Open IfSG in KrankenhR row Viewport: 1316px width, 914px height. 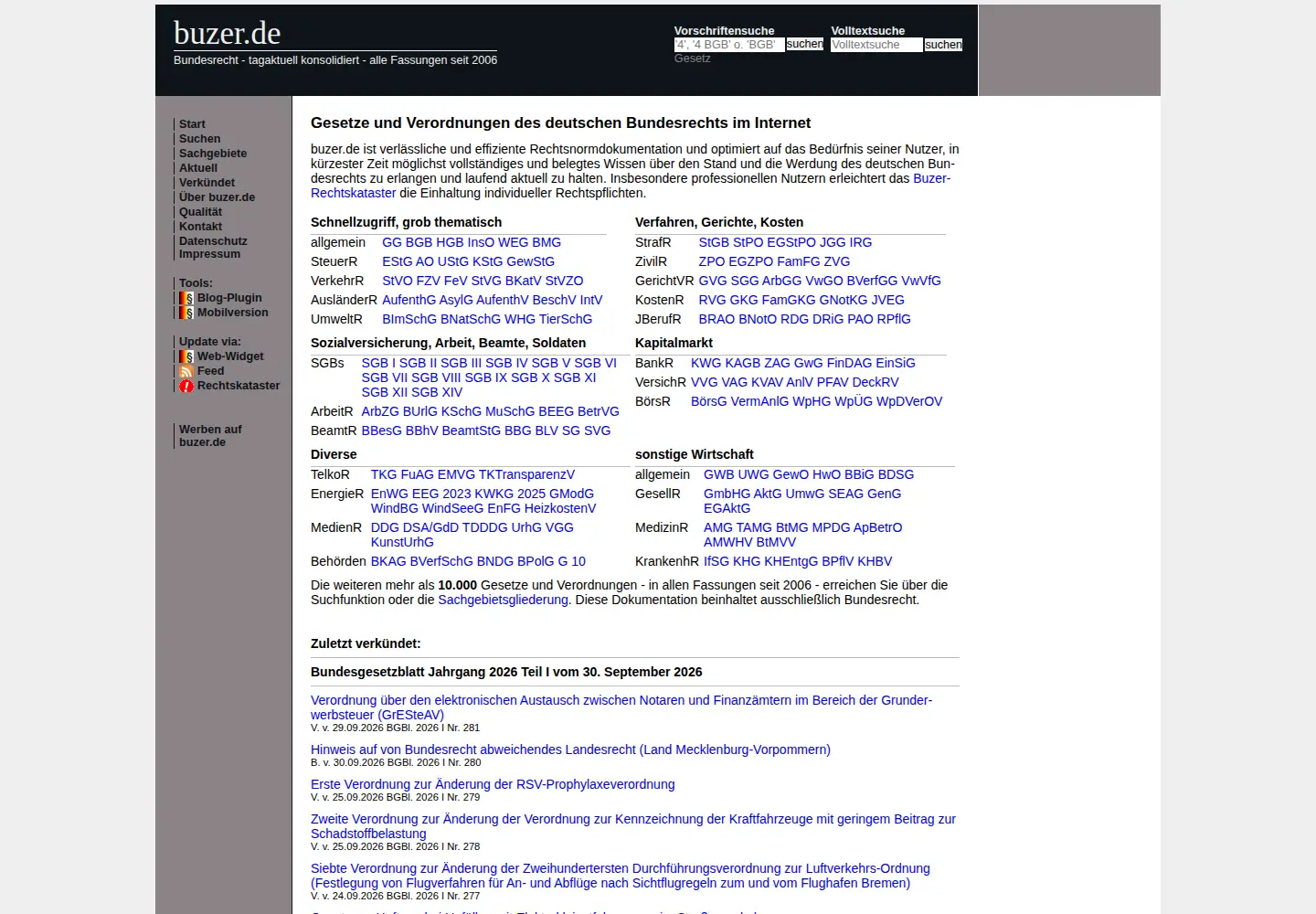716,561
